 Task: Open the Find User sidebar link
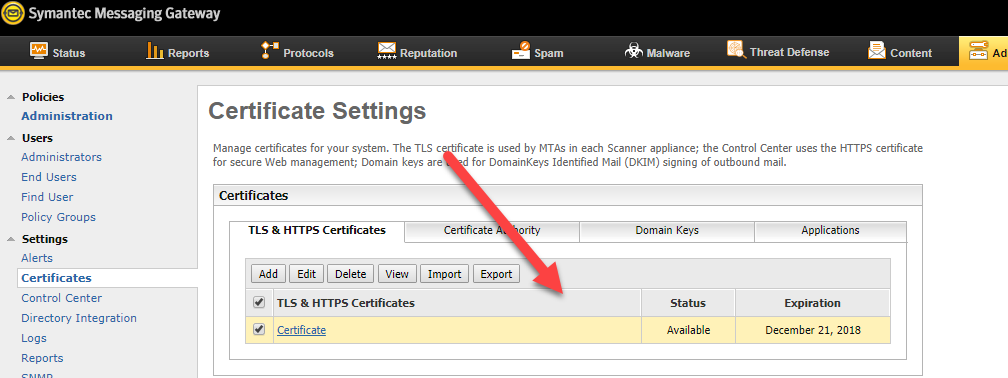[47, 197]
